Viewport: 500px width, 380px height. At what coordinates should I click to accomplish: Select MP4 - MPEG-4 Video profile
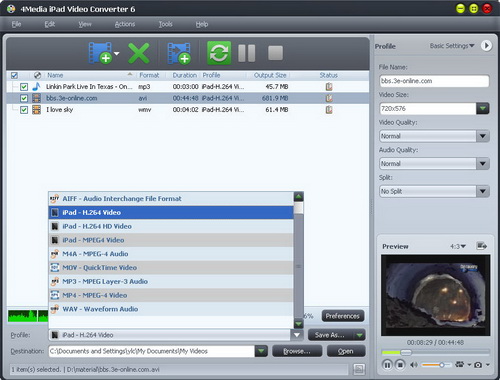coord(171,295)
